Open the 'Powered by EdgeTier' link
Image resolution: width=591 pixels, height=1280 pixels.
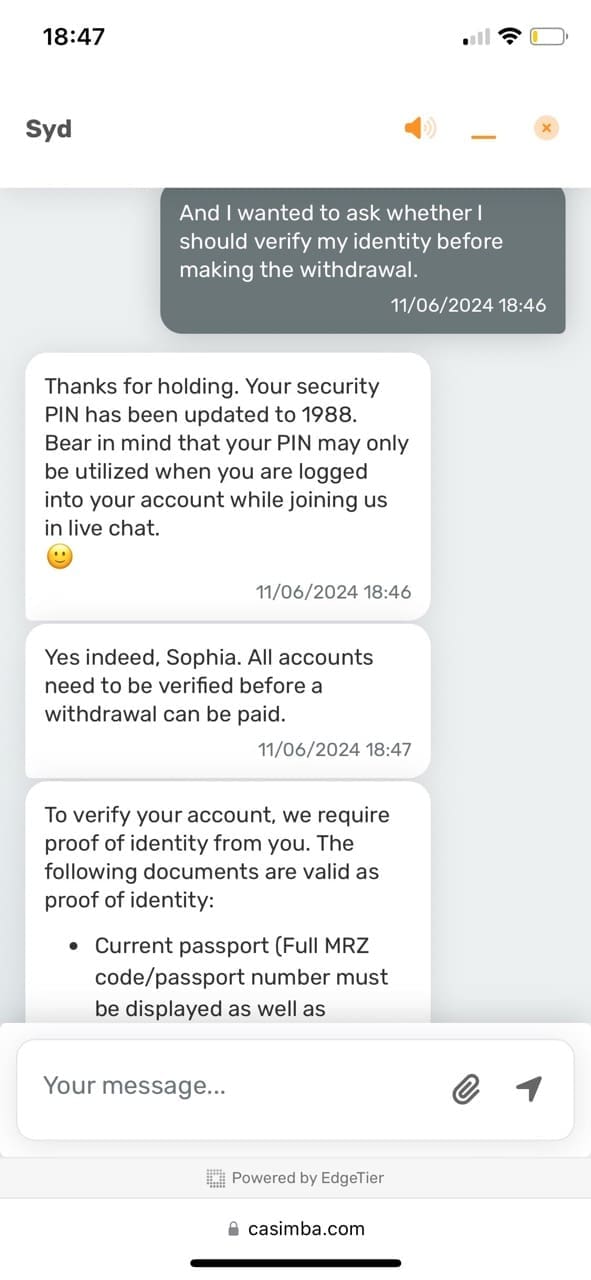(x=296, y=1178)
